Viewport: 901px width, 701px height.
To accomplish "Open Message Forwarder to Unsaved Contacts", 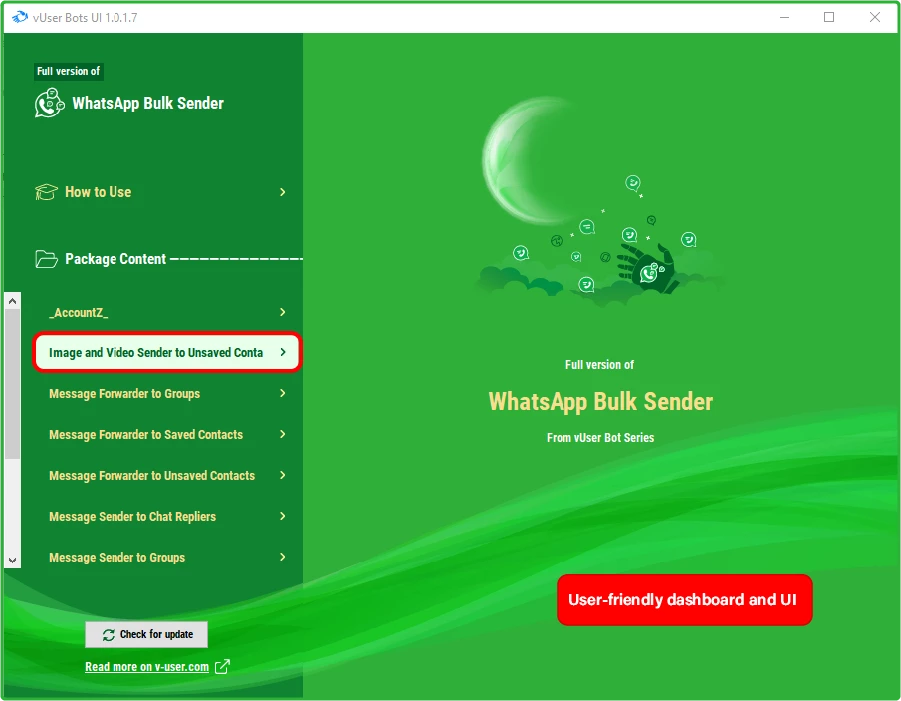I will (167, 475).
